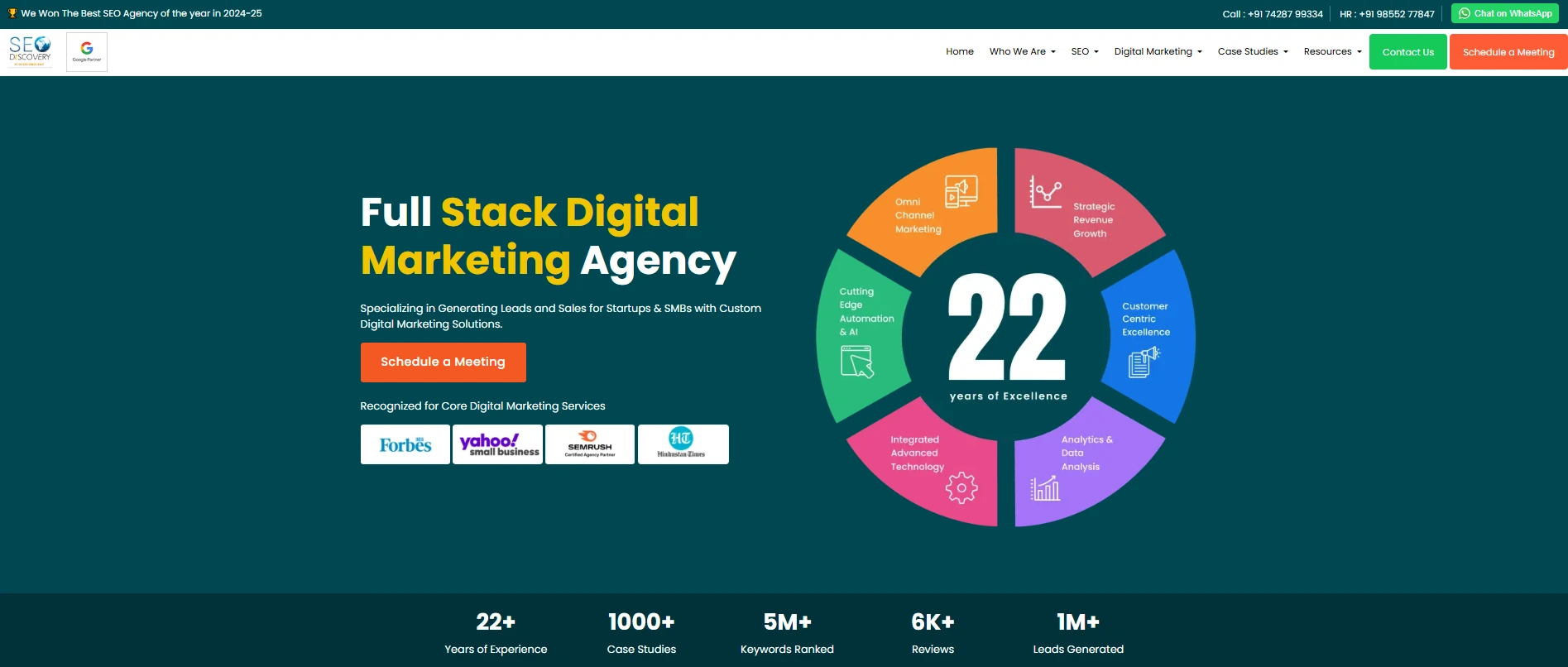Click the Cutting Edge Automation cursor icon
1568x667 pixels.
coord(856,362)
